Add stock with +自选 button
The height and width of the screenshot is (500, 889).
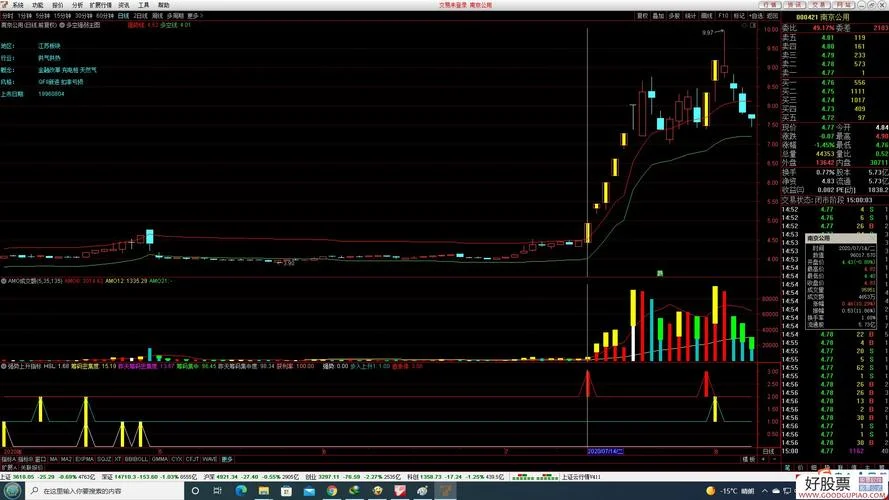756,16
